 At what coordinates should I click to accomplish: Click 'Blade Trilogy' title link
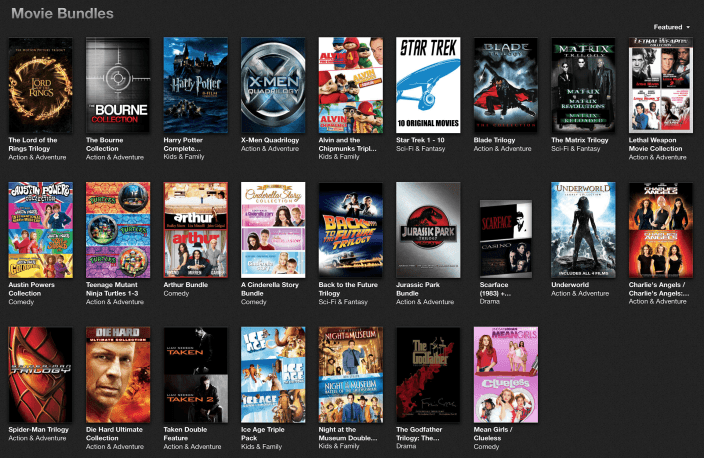(494, 140)
